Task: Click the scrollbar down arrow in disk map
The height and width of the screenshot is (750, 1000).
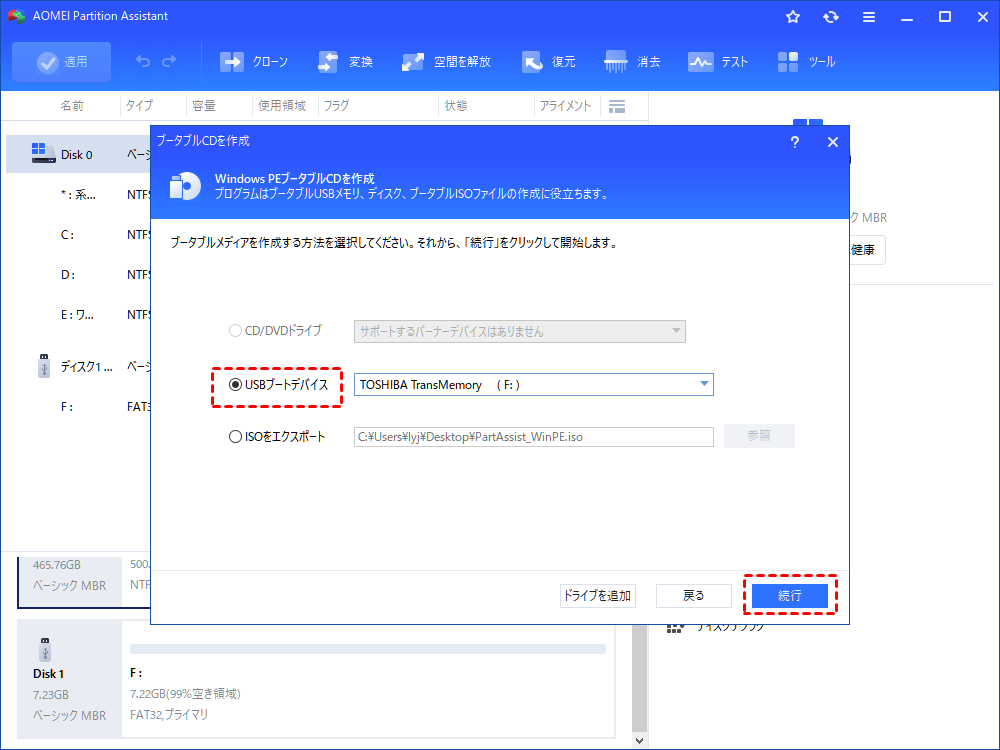Action: point(640,740)
